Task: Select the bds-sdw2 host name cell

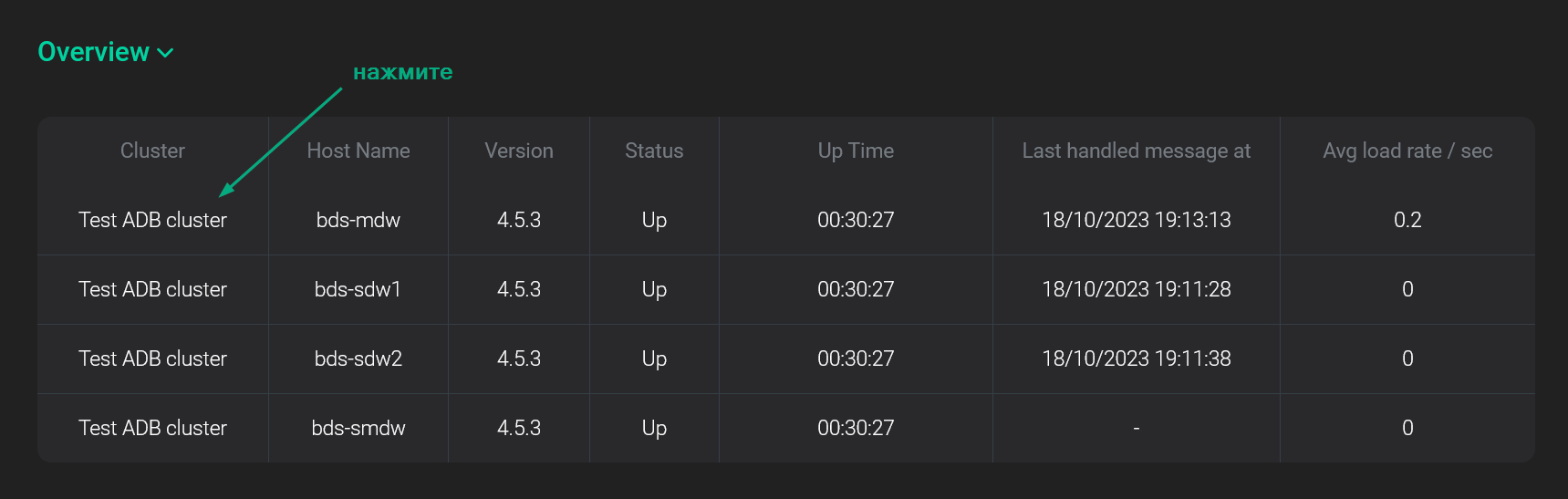Action: pos(358,359)
